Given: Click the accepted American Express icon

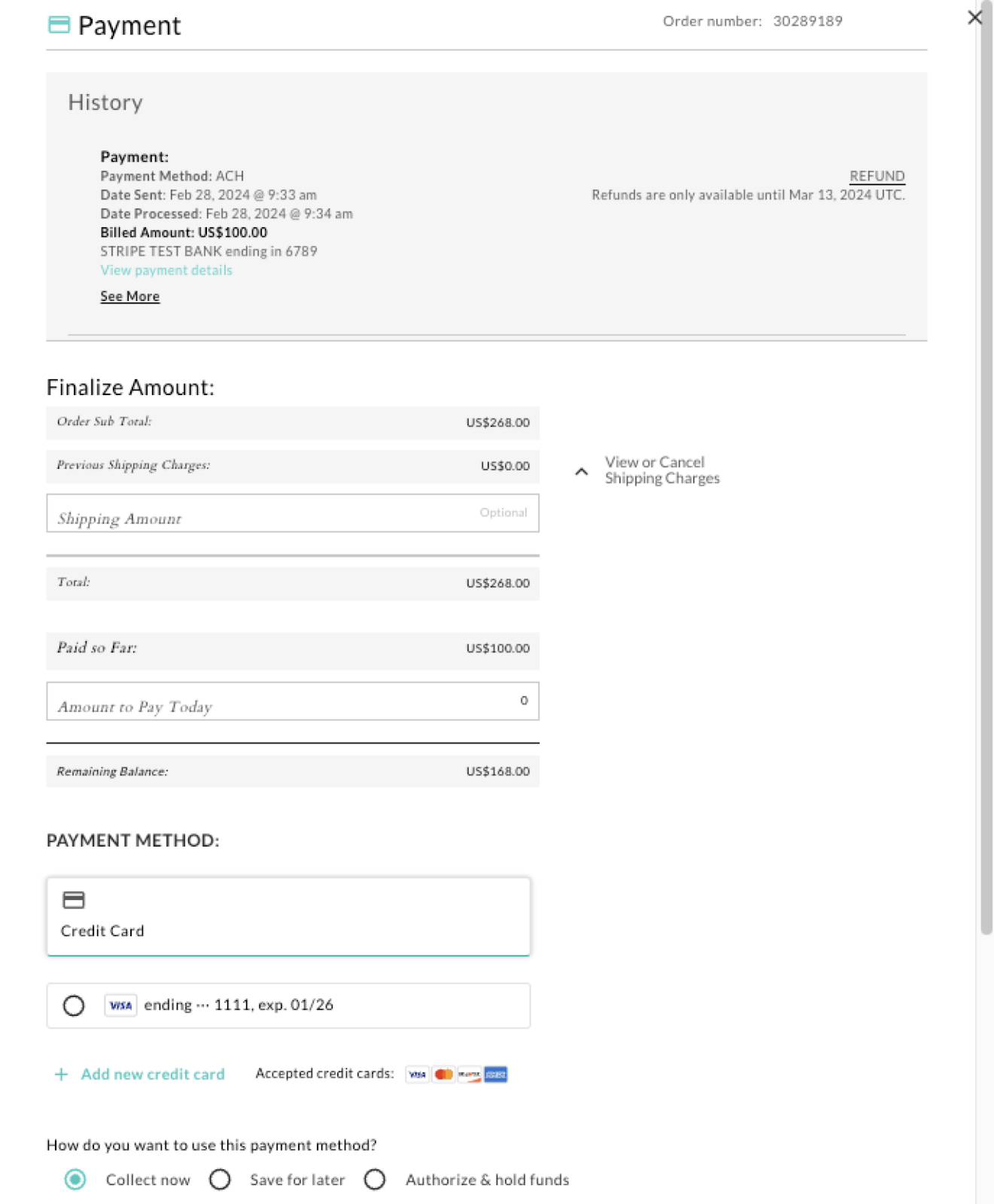Looking at the screenshot, I should tap(496, 1075).
